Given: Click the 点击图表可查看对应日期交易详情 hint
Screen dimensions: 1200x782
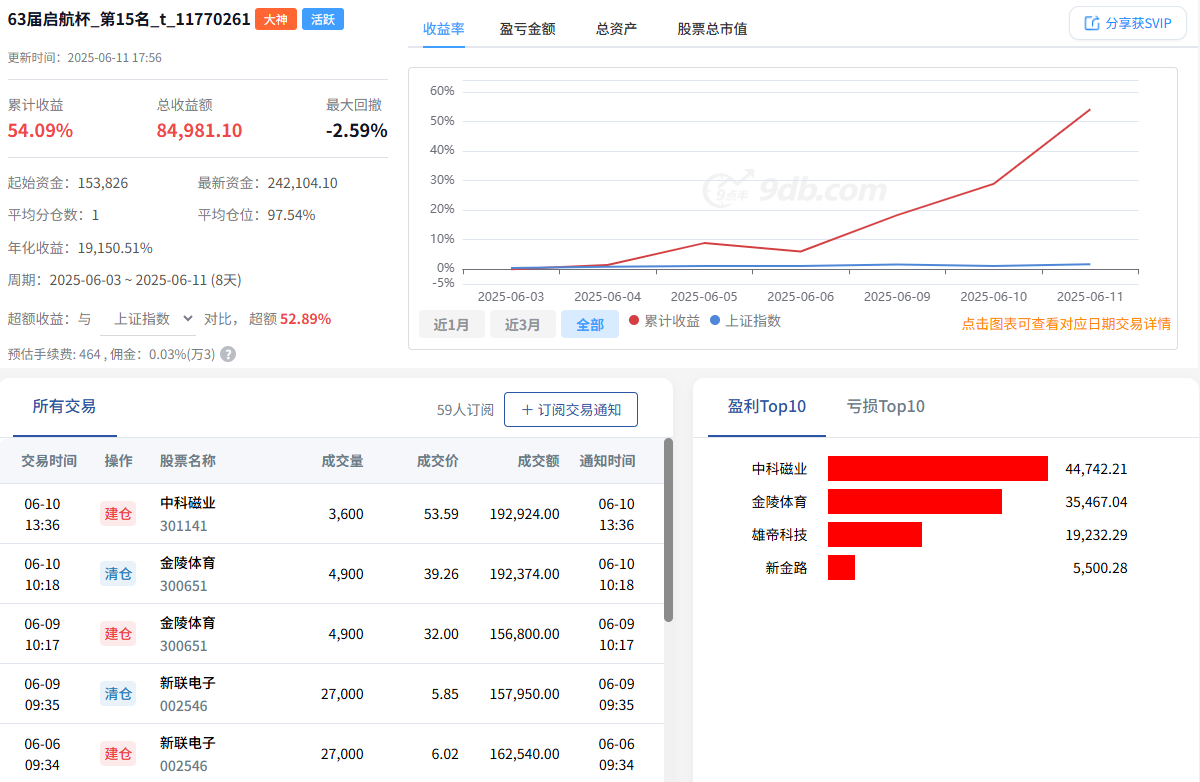Looking at the screenshot, I should tap(1066, 324).
